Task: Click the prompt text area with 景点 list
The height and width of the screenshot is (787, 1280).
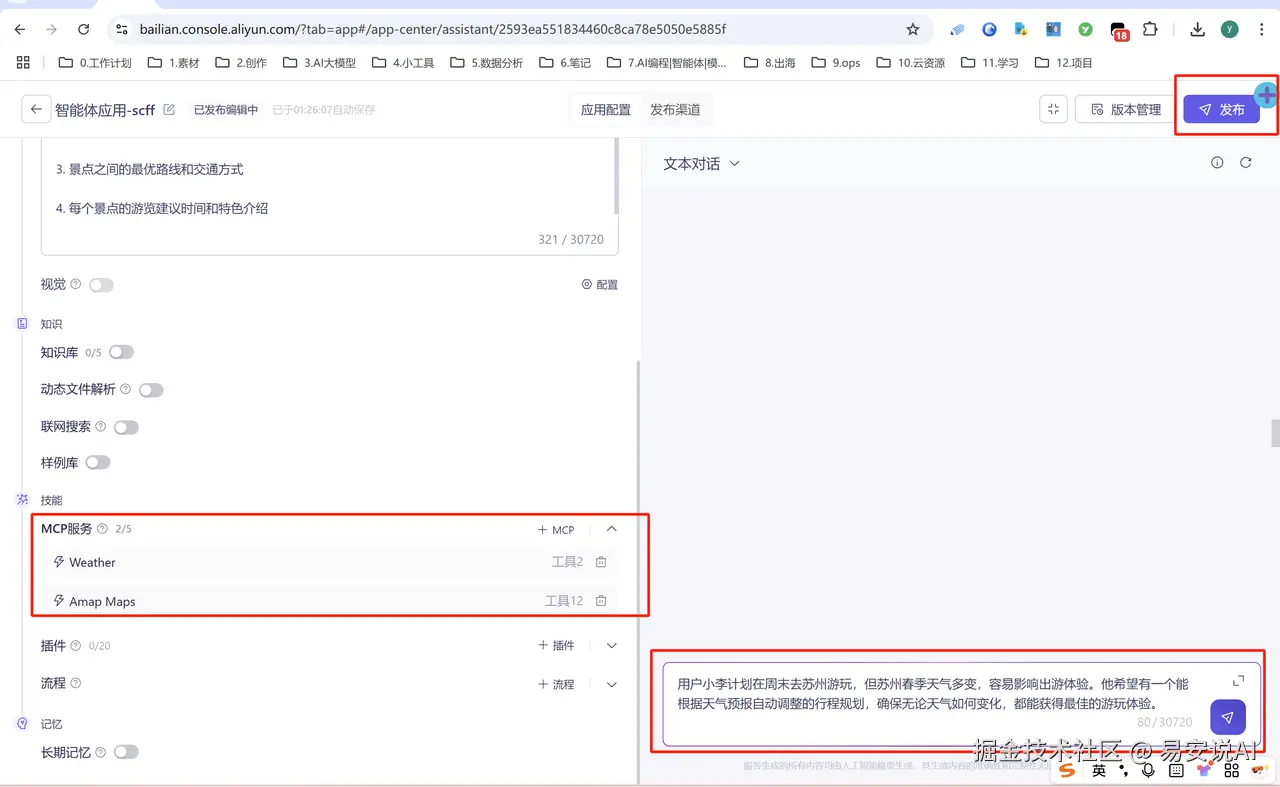Action: [x=329, y=196]
